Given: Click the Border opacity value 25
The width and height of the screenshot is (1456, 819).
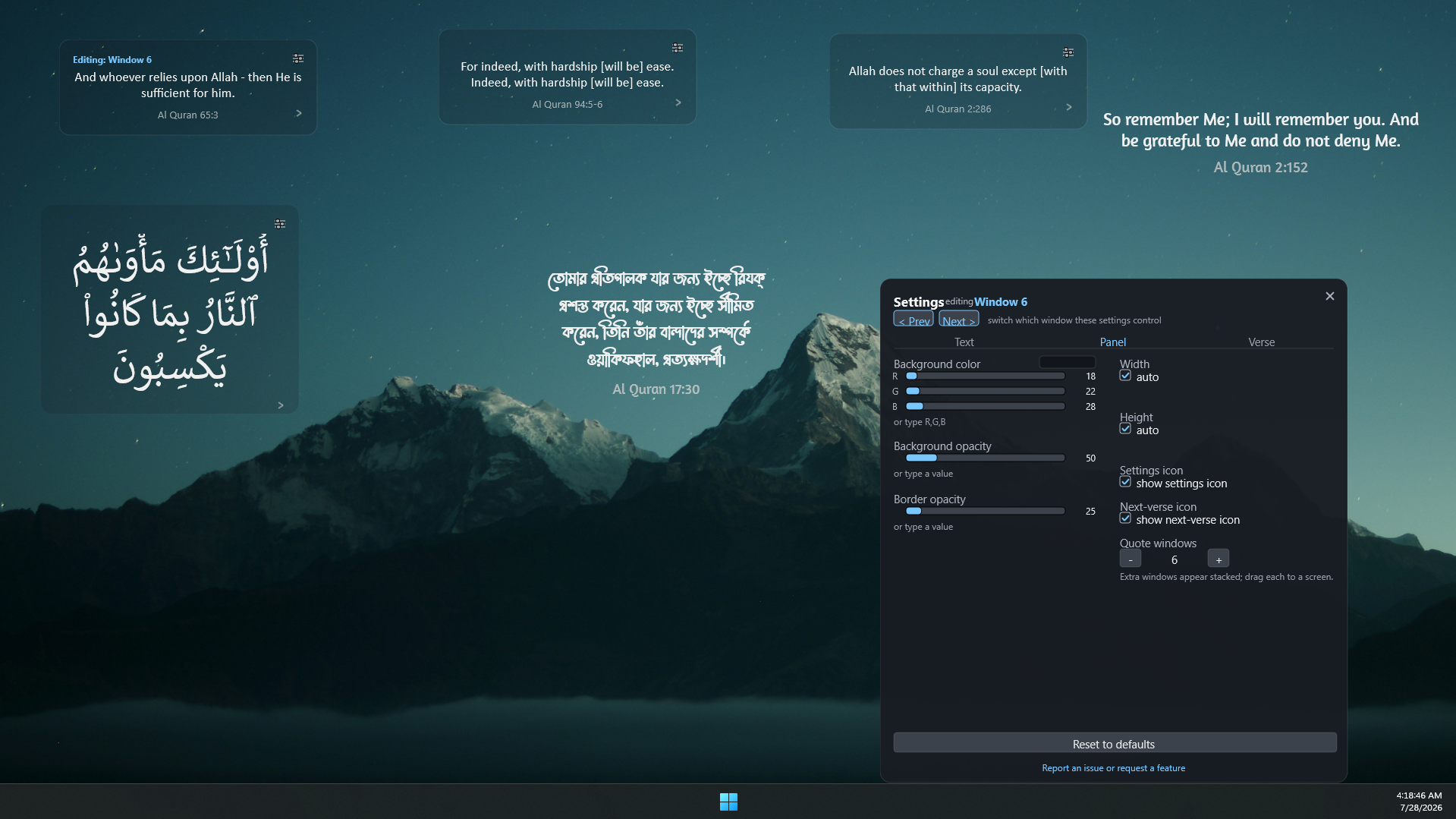Looking at the screenshot, I should (x=1090, y=512).
